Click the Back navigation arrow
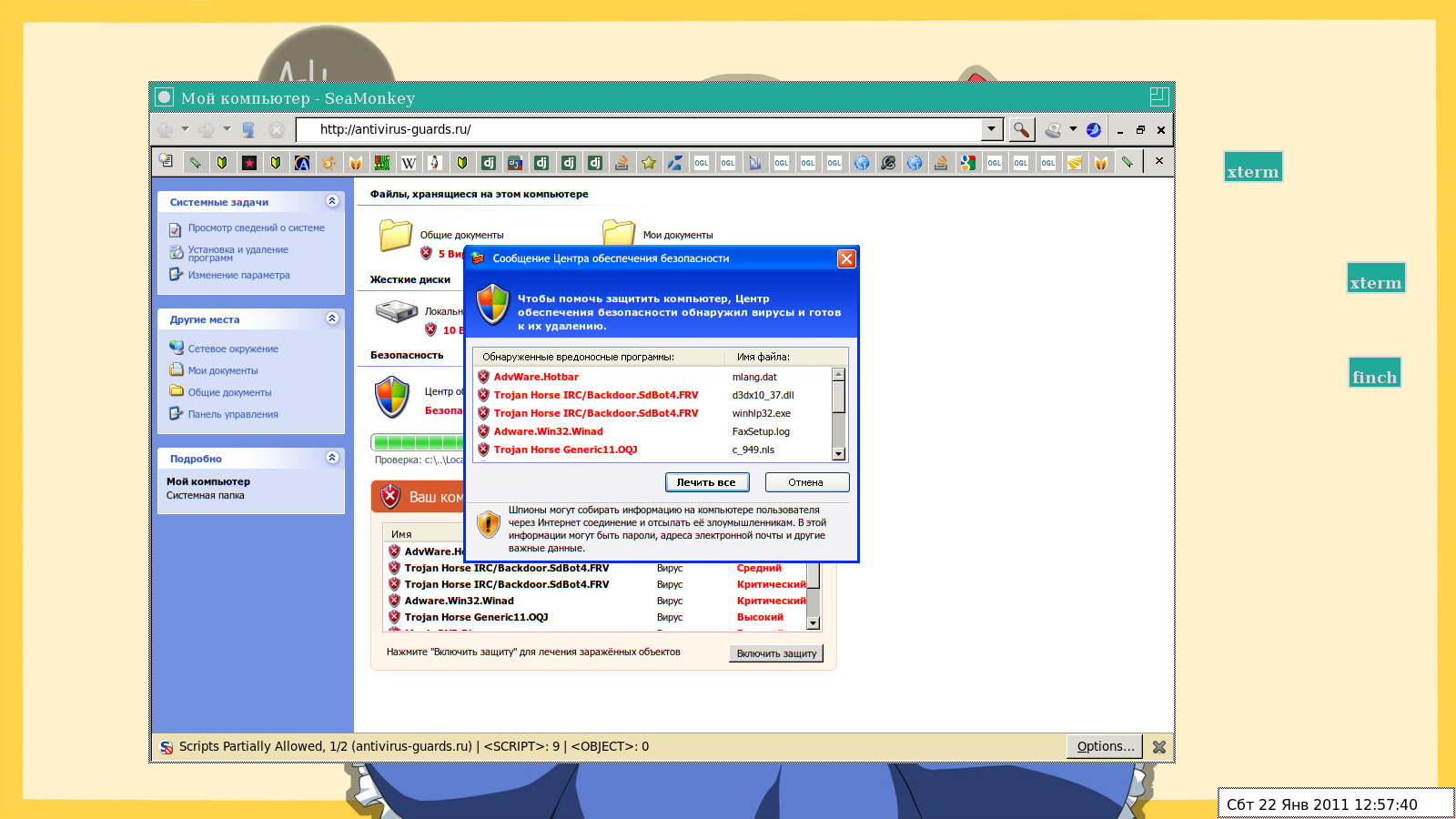1456x819 pixels. (165, 130)
